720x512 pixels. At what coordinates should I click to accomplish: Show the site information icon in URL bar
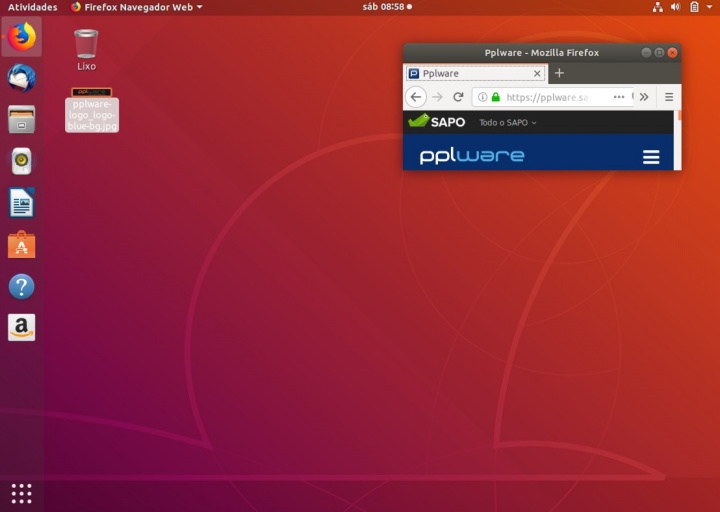pyautogui.click(x=482, y=97)
